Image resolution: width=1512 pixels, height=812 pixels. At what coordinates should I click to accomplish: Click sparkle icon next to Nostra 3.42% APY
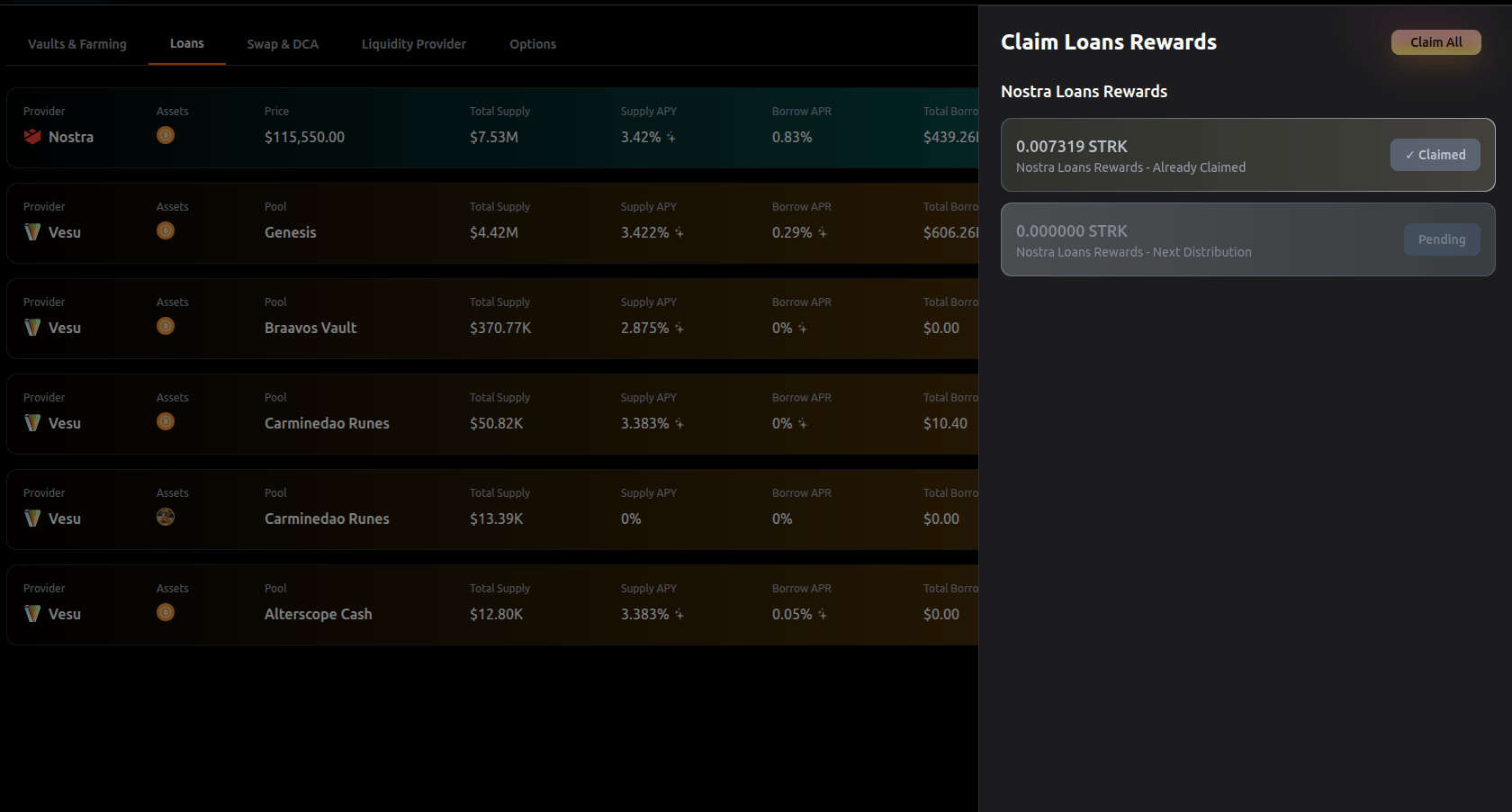click(x=671, y=138)
